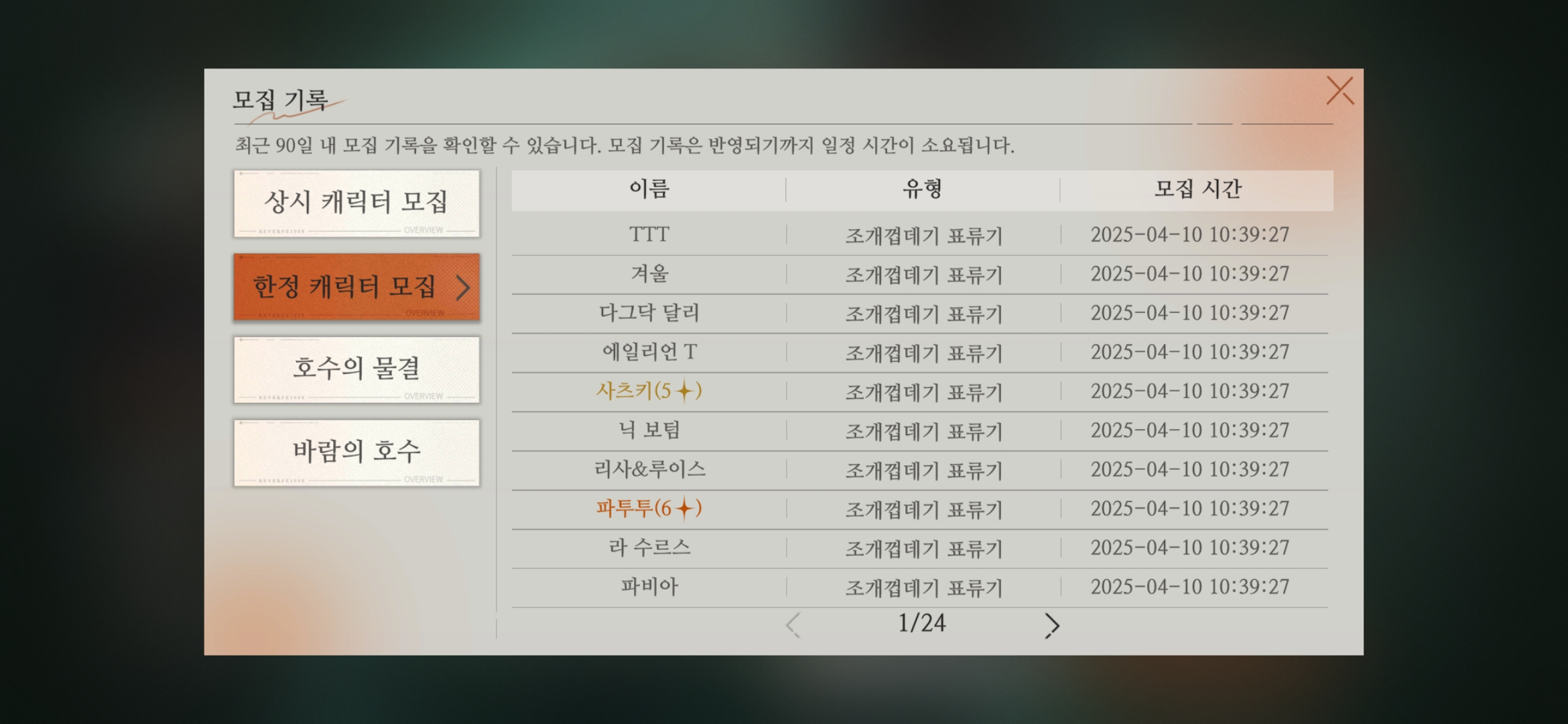This screenshot has width=1568, height=724.
Task: Open the 바람의 호수 records tab
Action: pyautogui.click(x=356, y=452)
